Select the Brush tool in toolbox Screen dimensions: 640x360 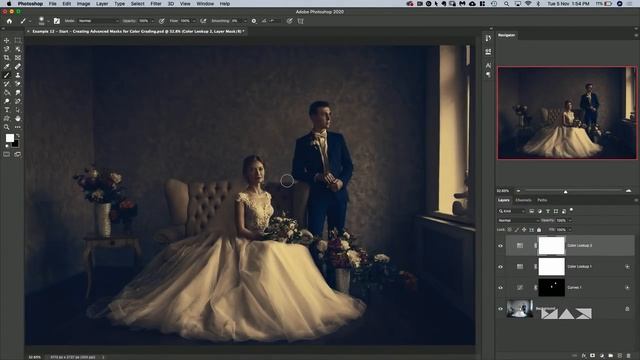(7, 75)
